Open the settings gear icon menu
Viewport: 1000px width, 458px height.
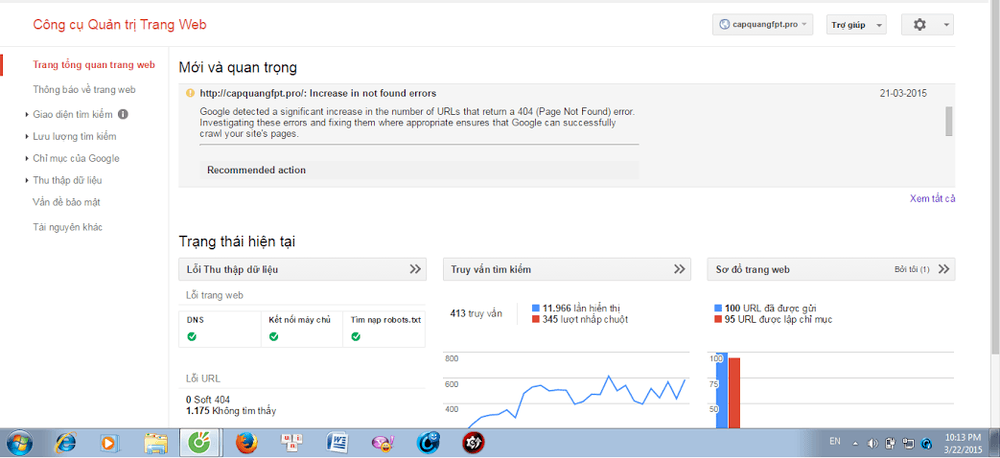(x=919, y=25)
